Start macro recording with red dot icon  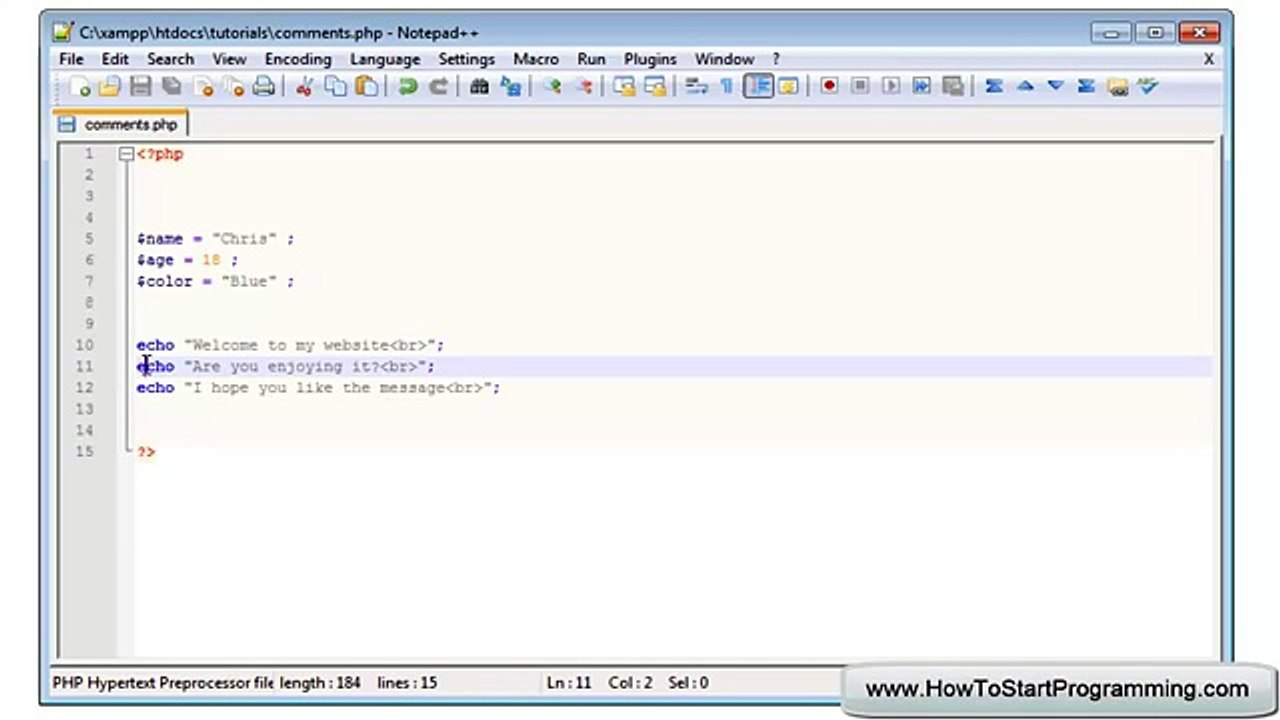tap(829, 87)
